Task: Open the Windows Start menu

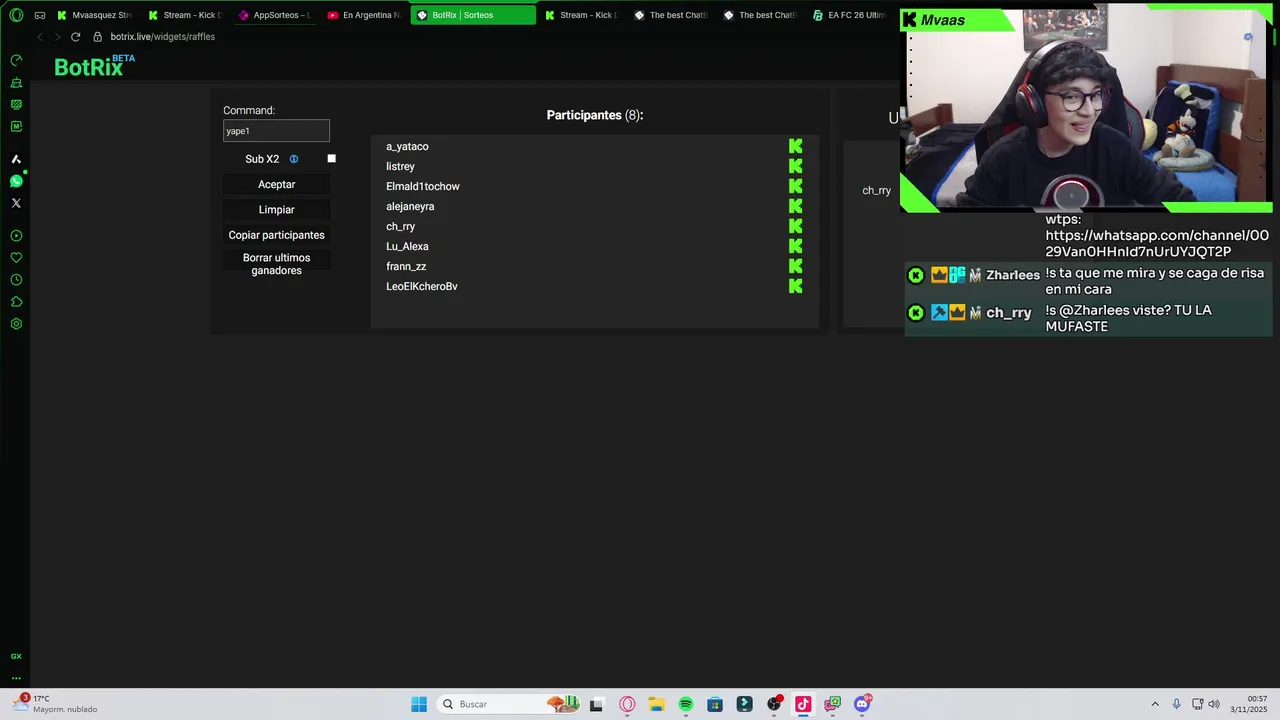Action: point(419,704)
